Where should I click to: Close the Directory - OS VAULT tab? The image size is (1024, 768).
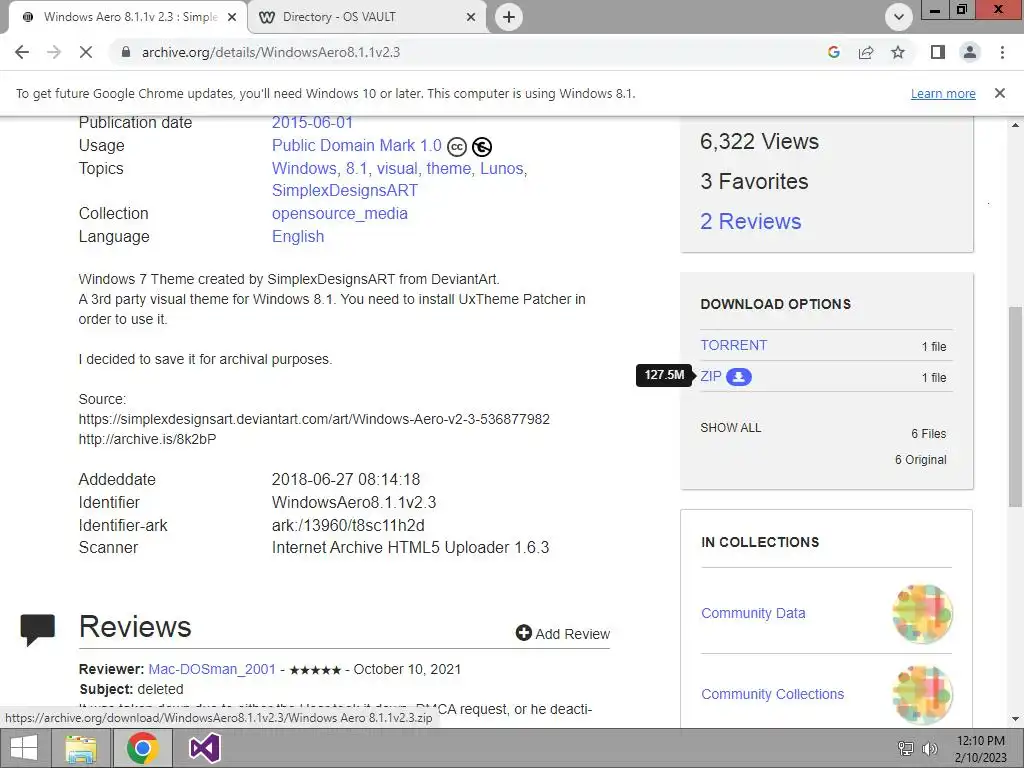click(470, 17)
